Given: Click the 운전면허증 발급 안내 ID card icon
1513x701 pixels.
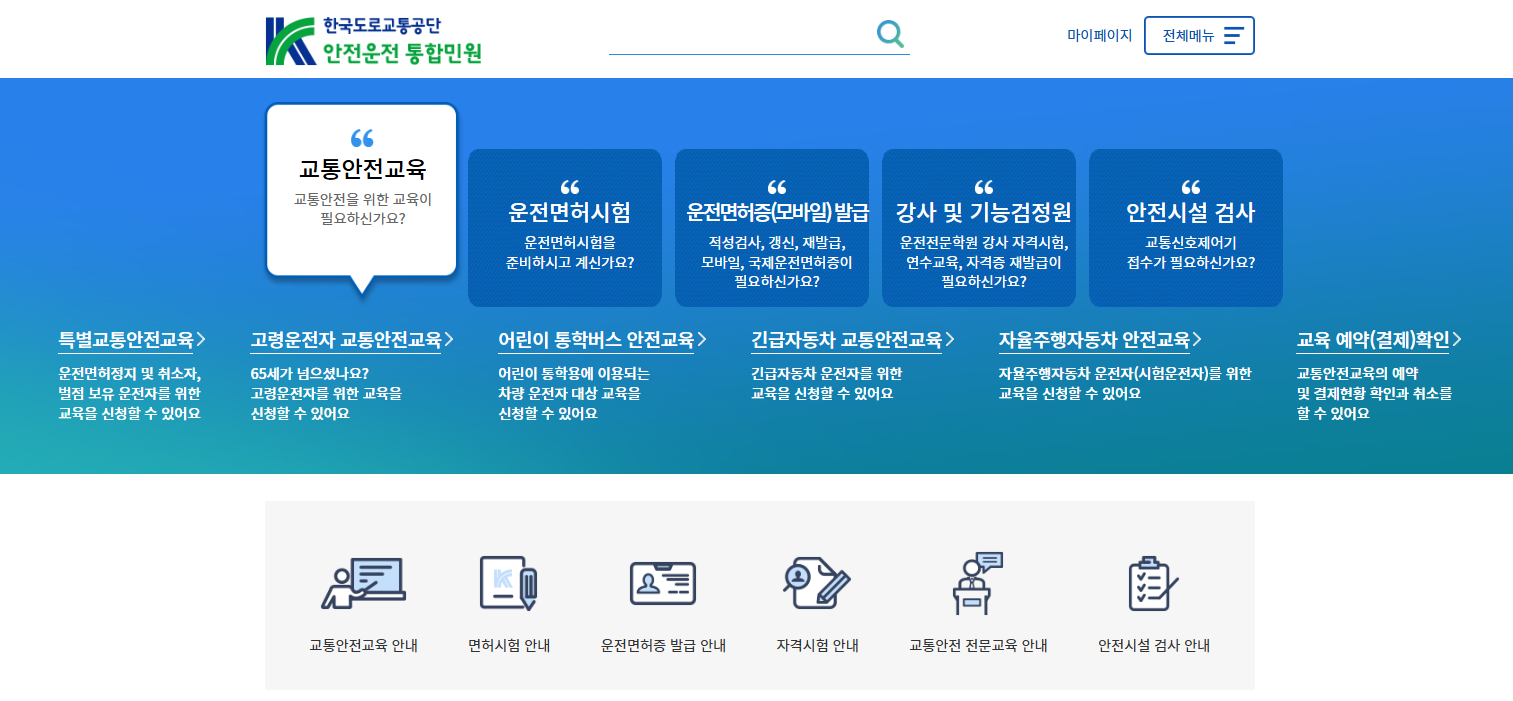Looking at the screenshot, I should (663, 583).
